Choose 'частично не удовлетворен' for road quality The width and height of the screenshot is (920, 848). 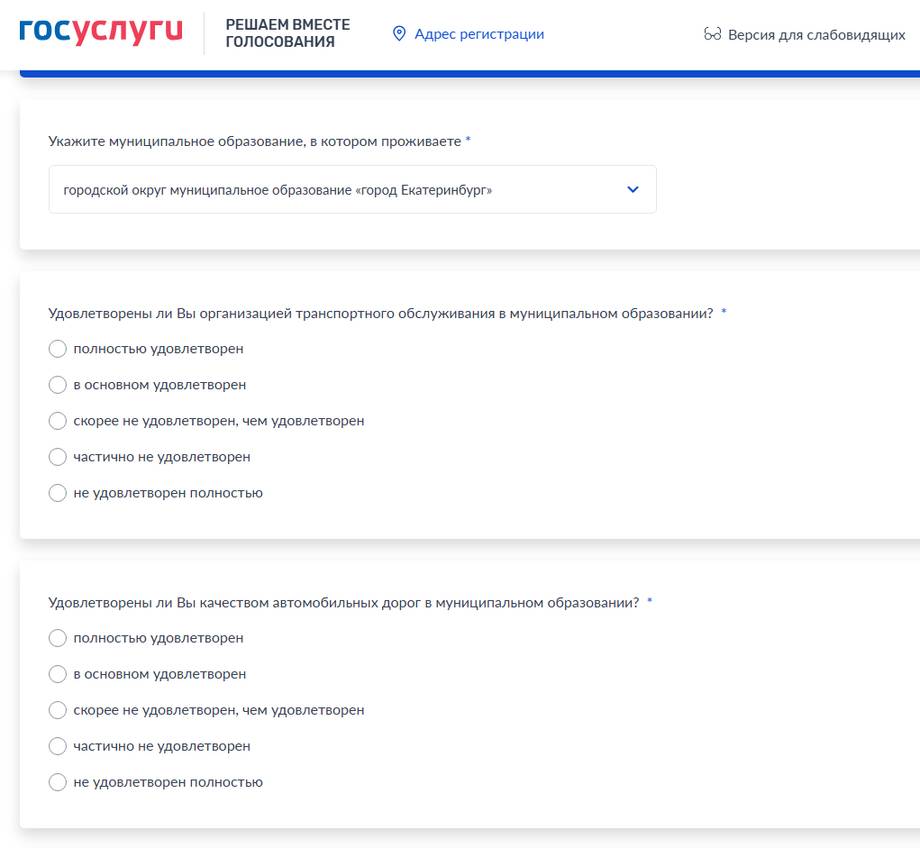(x=58, y=746)
